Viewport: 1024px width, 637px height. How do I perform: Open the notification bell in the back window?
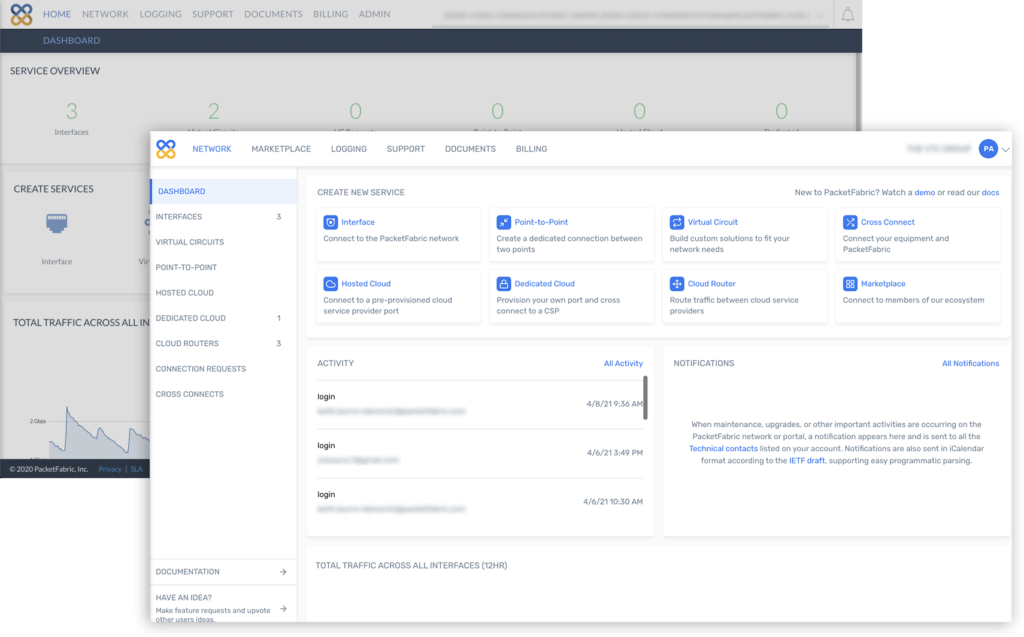pyautogui.click(x=847, y=14)
